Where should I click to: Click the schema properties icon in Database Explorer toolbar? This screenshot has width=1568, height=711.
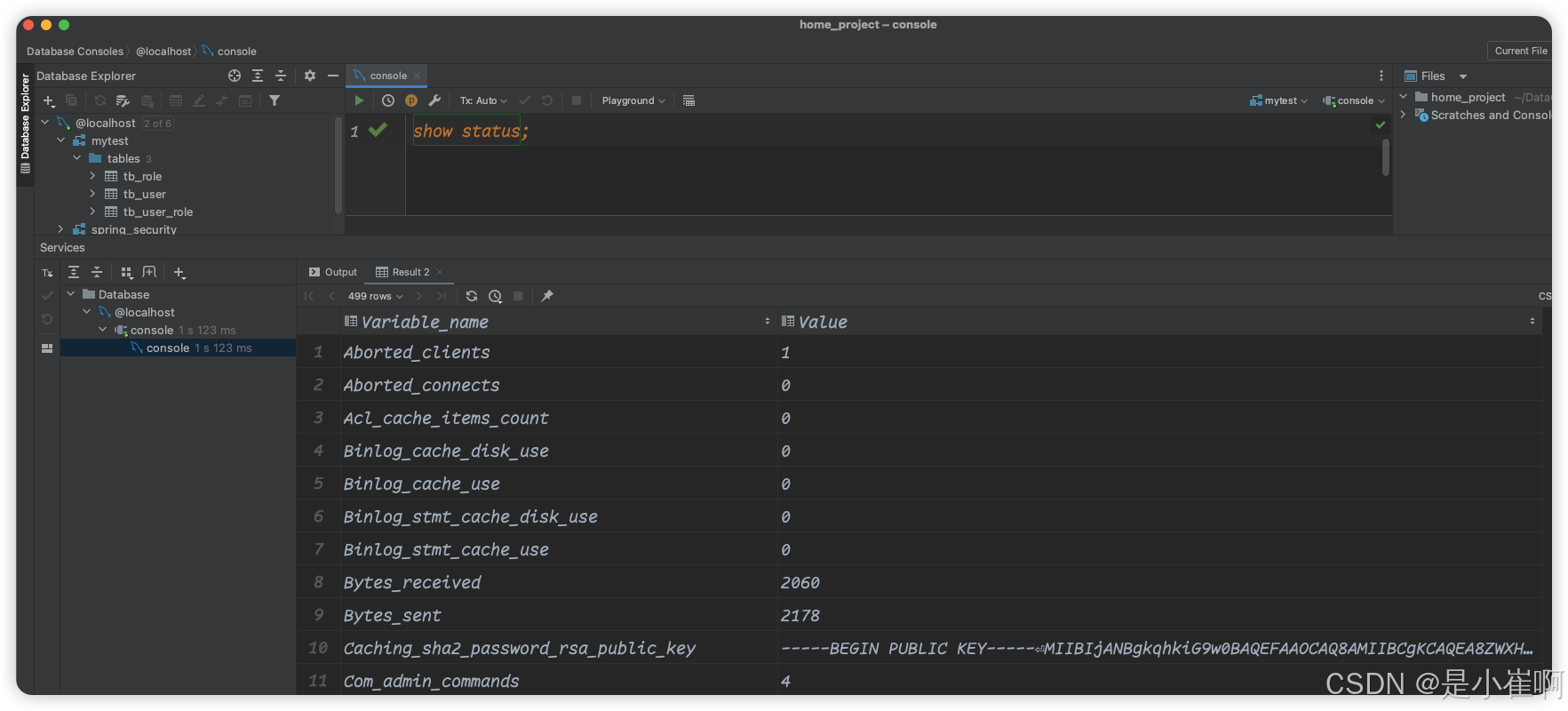point(123,100)
